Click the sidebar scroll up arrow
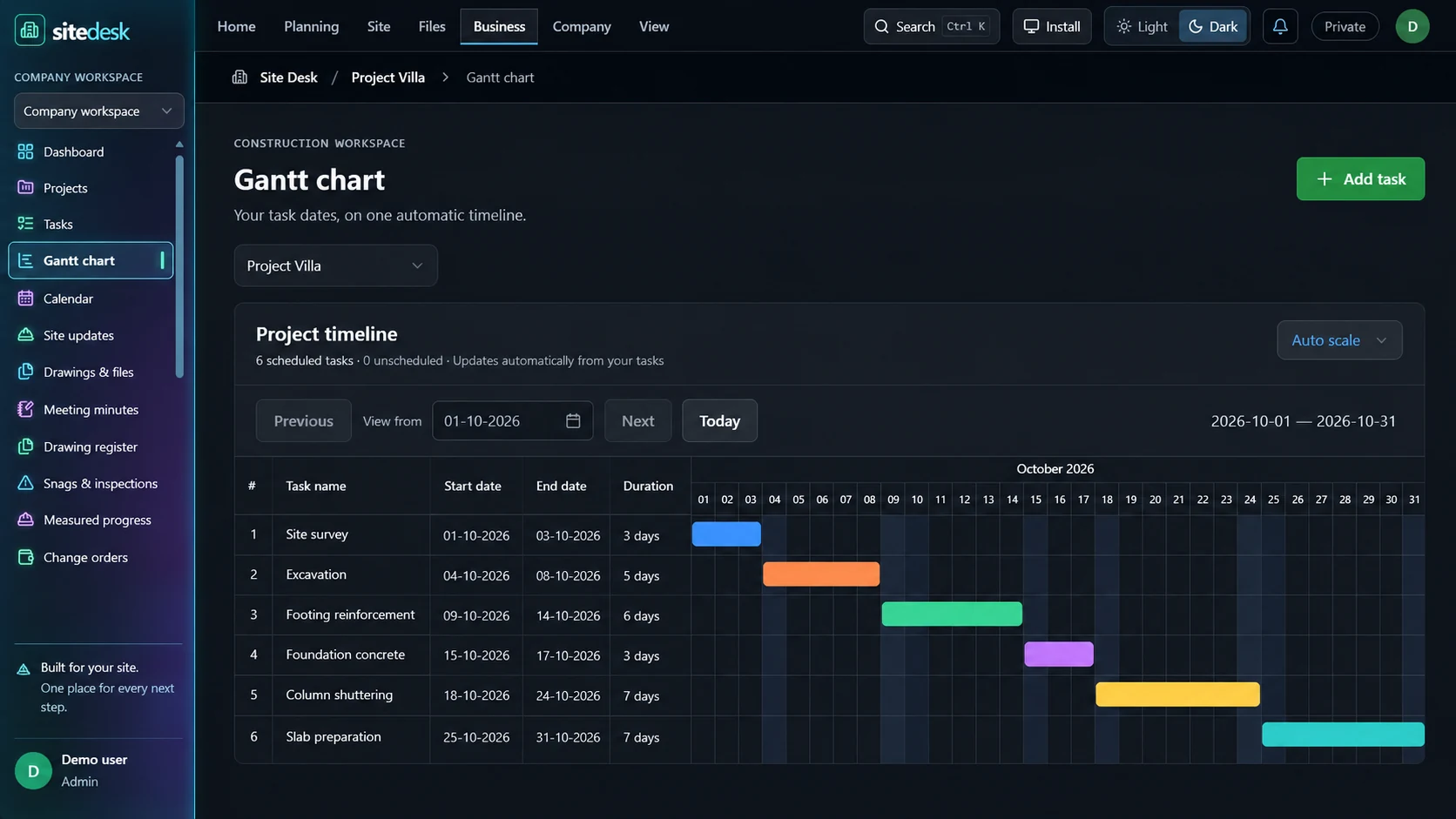Screen dimensions: 1456x819 pyautogui.click(x=179, y=144)
